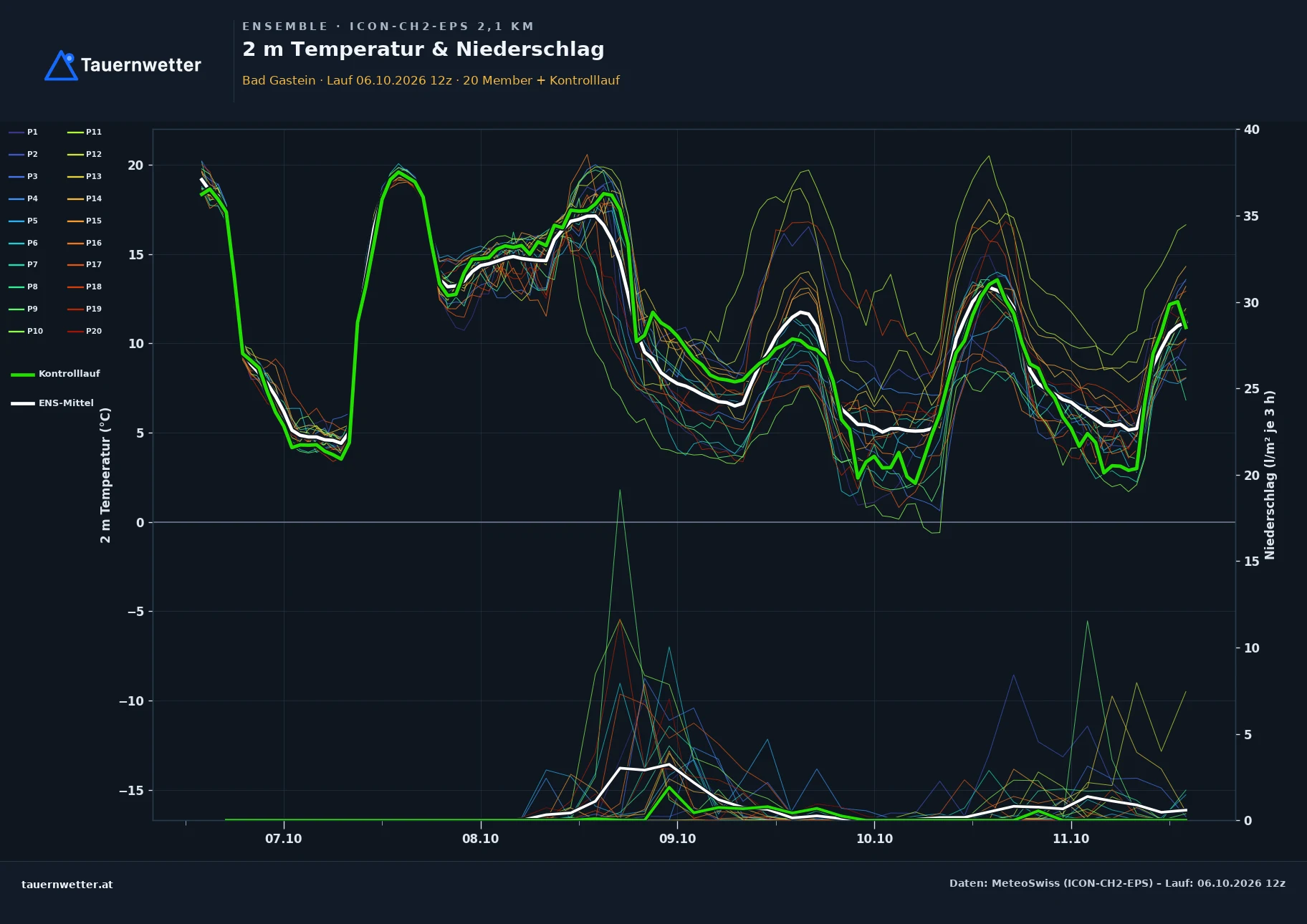Click the MeteoSwiss data source credit text
Screen dimensions: 1307x924
click(1117, 884)
